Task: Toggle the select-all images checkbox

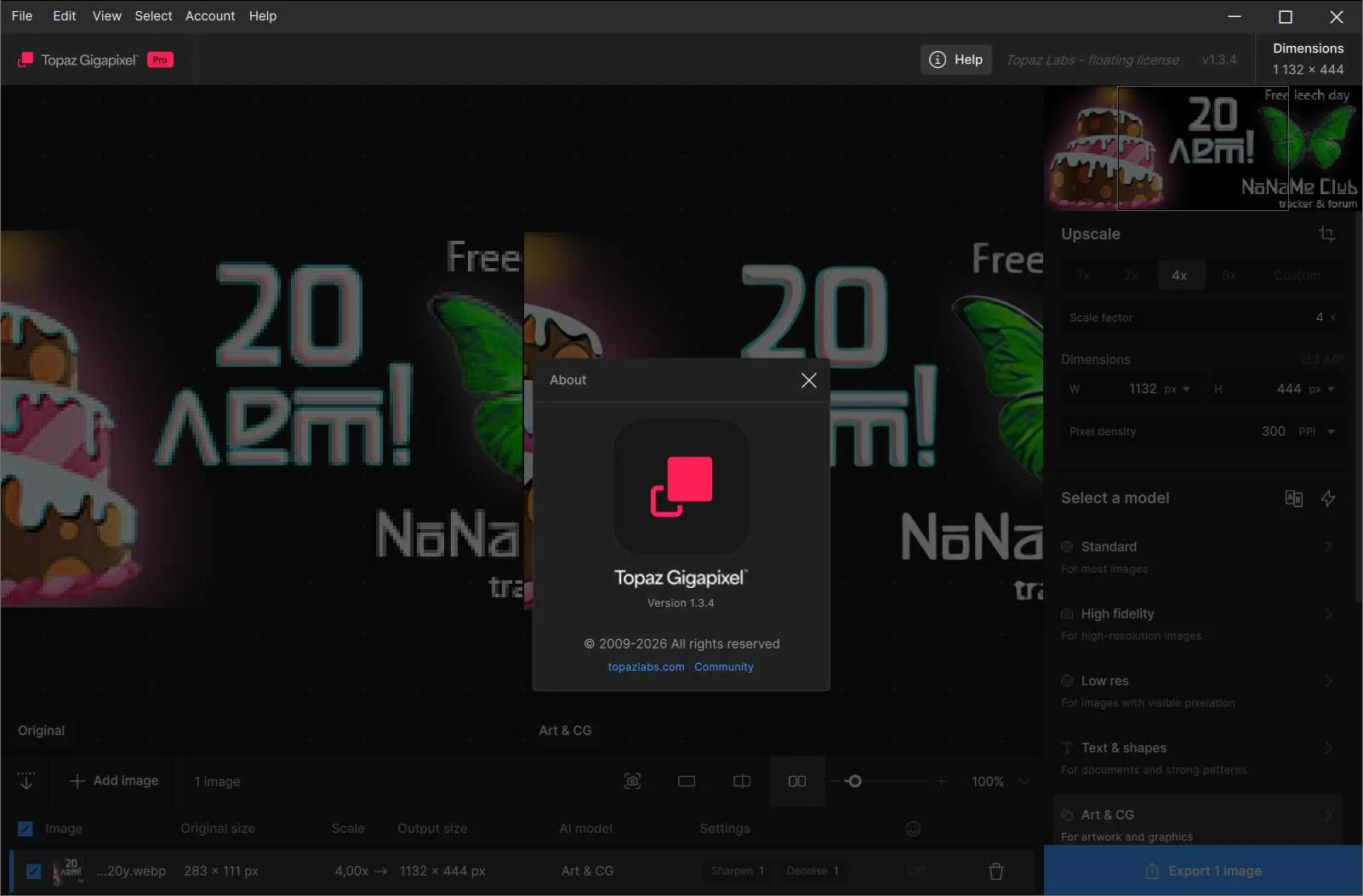Action: (x=26, y=829)
